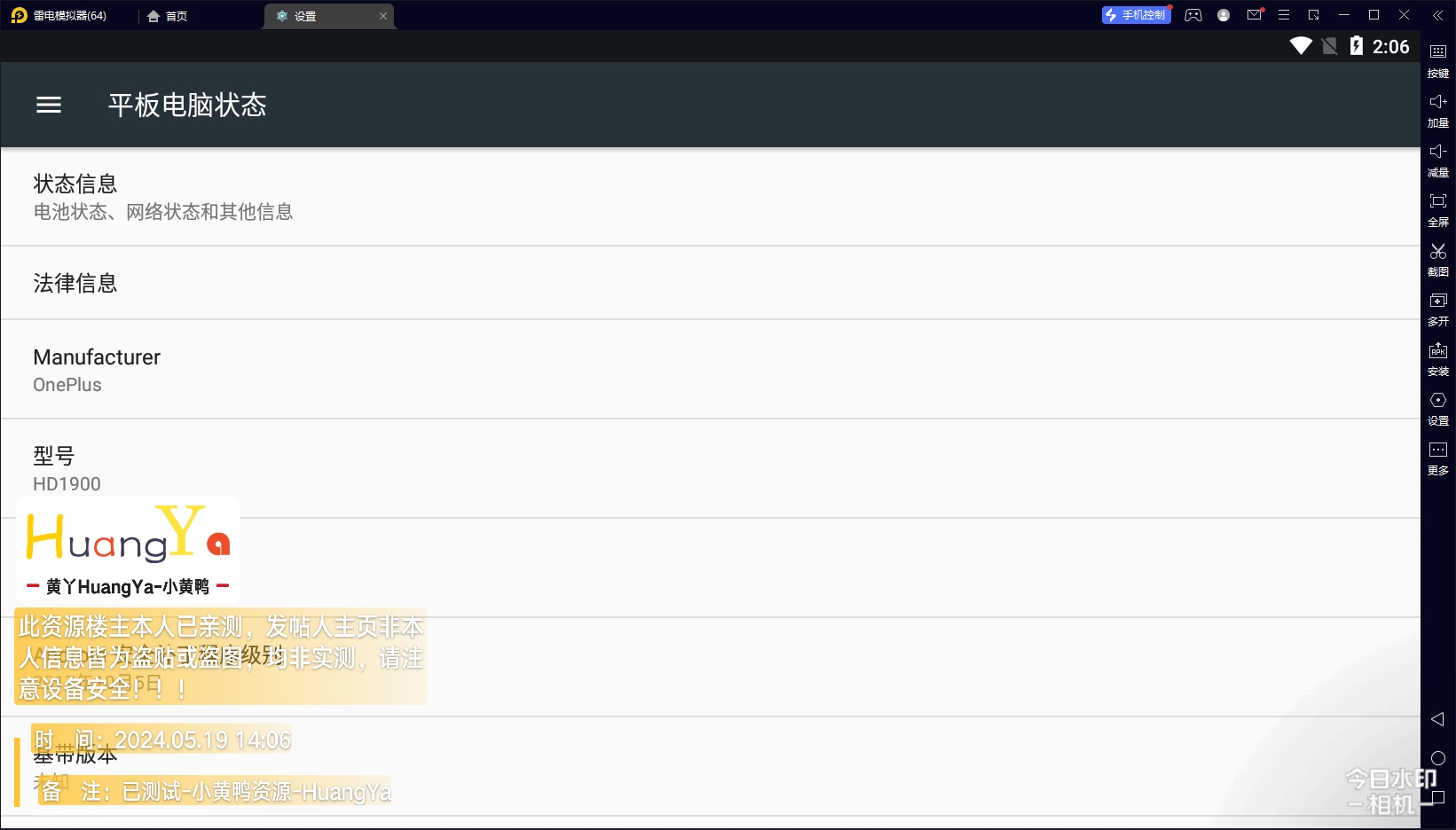Install an APK via 安装 icon

(x=1437, y=356)
